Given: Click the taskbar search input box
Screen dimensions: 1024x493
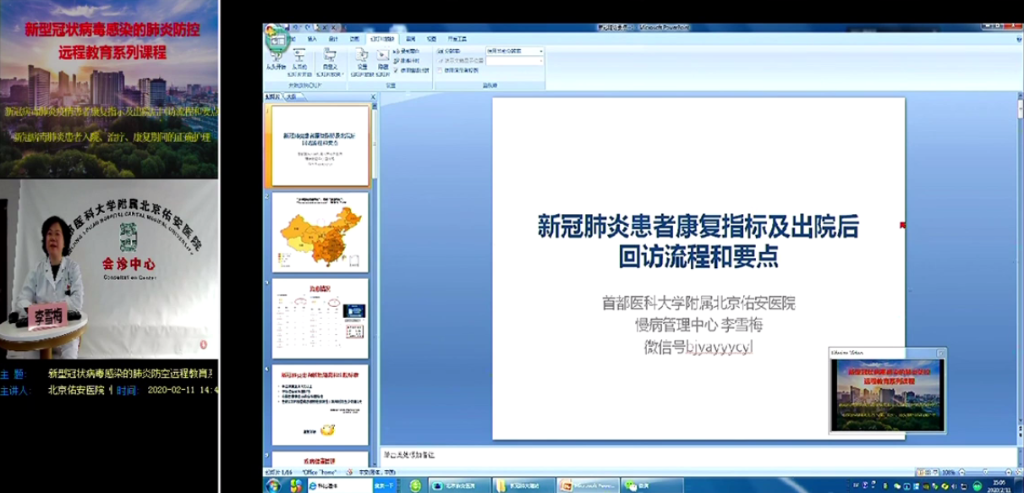Looking at the screenshot, I should click(340, 486).
